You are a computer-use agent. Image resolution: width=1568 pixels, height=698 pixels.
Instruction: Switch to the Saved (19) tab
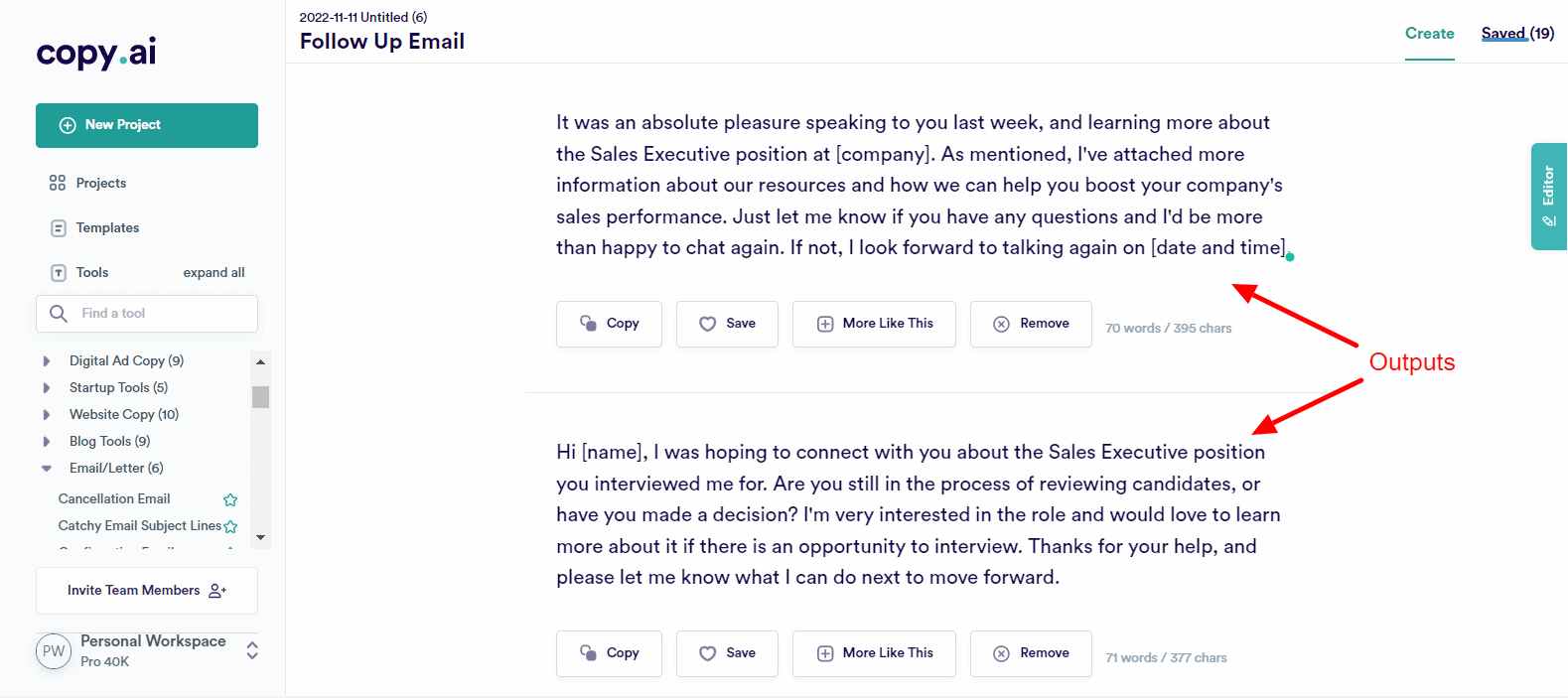[x=1517, y=34]
